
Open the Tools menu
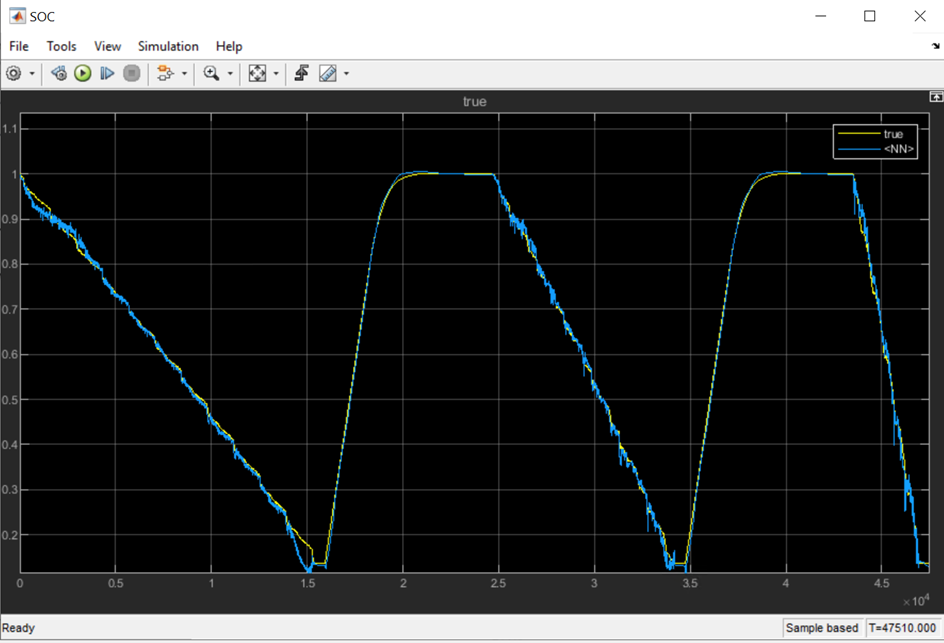(61, 46)
